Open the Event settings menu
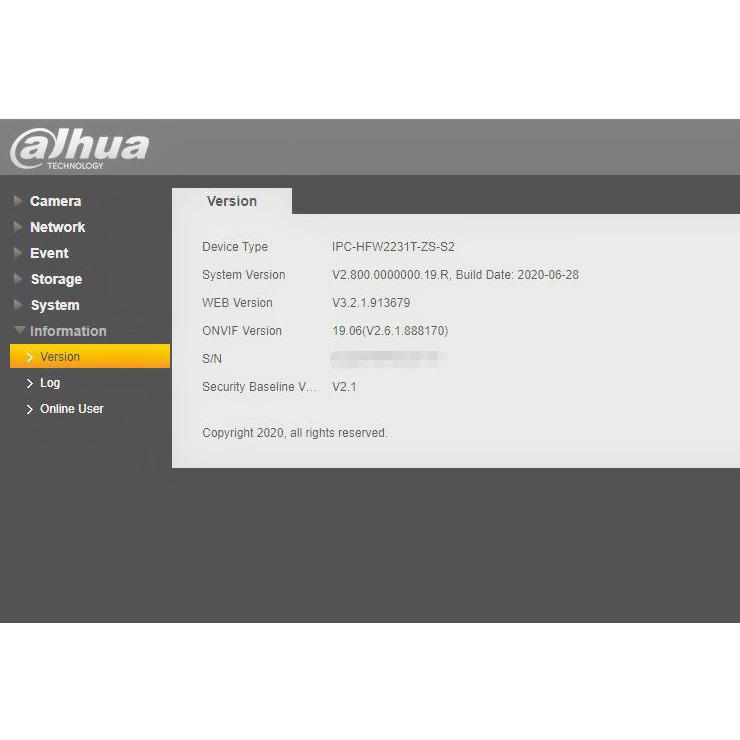Screen dimensions: 740x740 [x=49, y=253]
